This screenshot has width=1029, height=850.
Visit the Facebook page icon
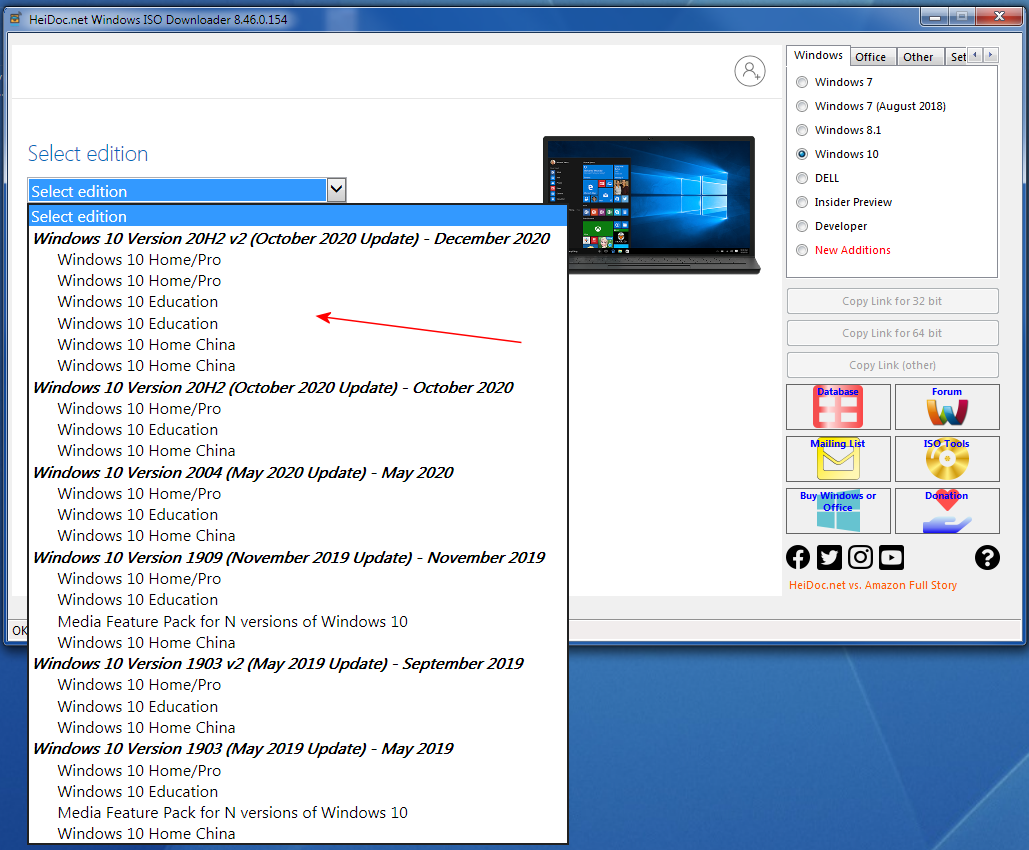798,557
